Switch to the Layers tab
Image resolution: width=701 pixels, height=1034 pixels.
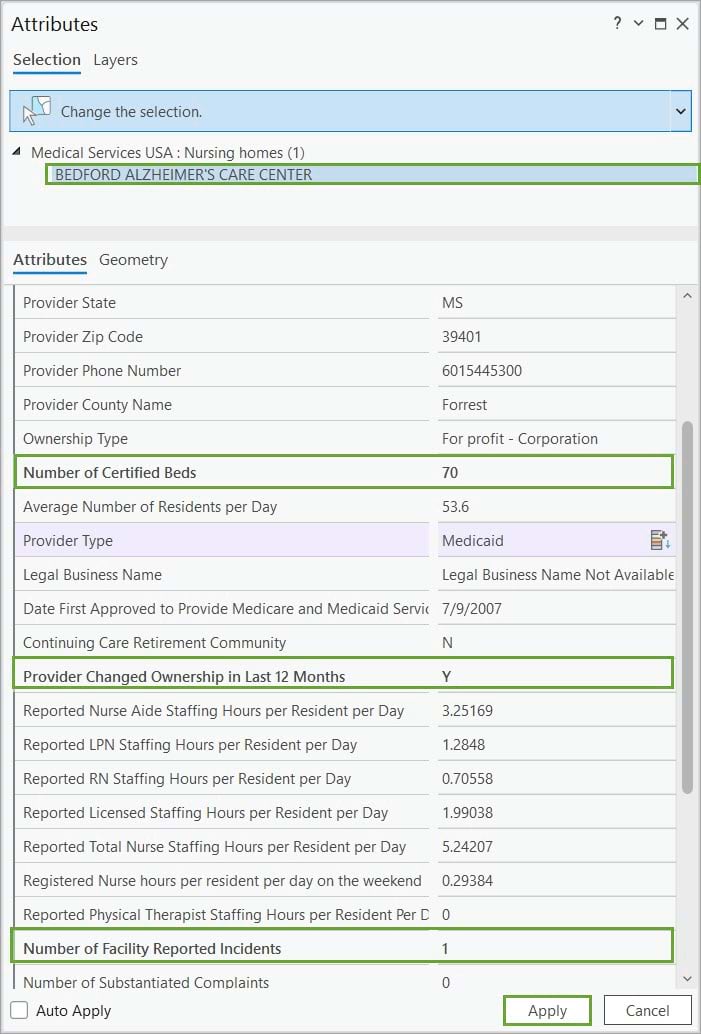(115, 59)
